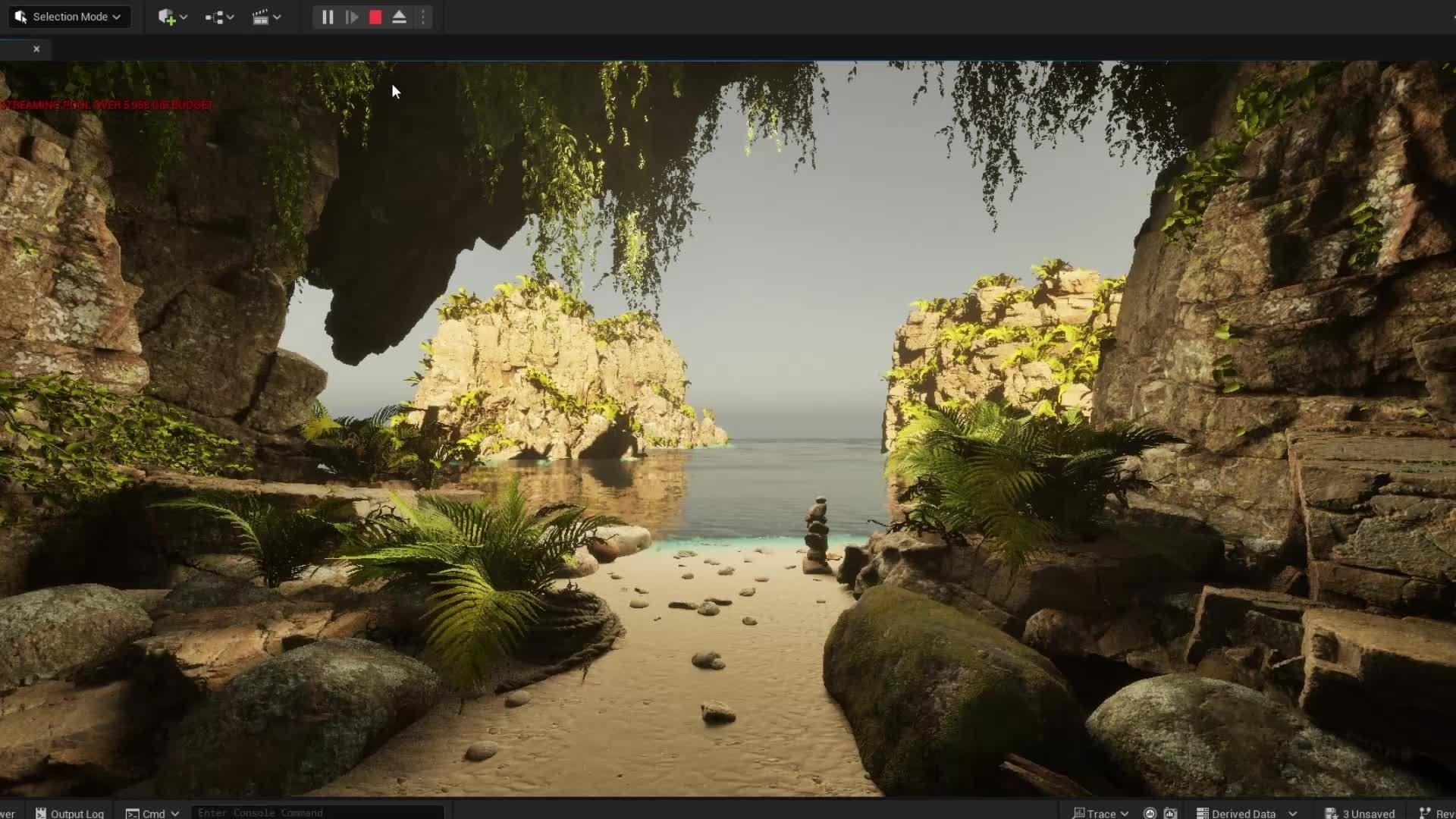Click the Blueprints node graph icon
The image size is (1456, 819).
214,17
